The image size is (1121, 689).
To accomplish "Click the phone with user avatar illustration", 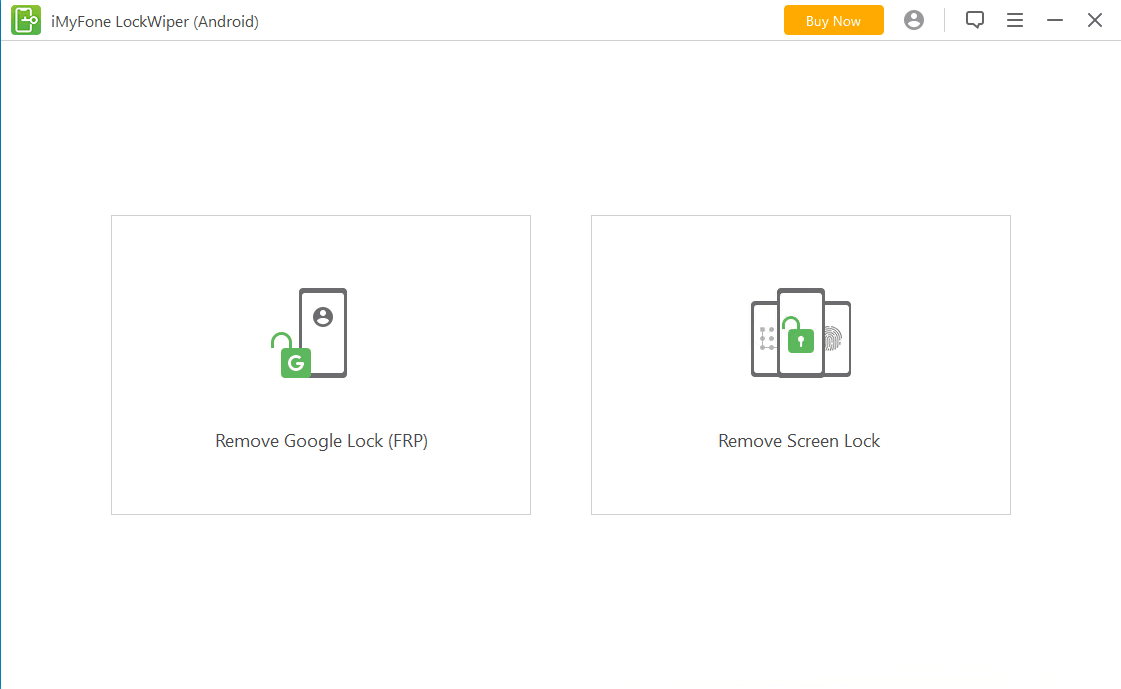I will point(323,332).
